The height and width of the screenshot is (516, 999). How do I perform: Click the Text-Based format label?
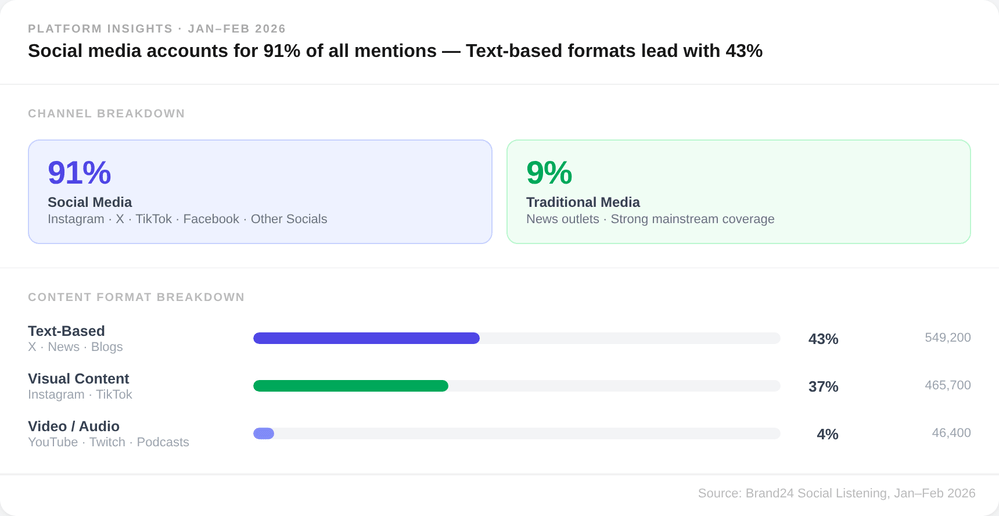[66, 331]
